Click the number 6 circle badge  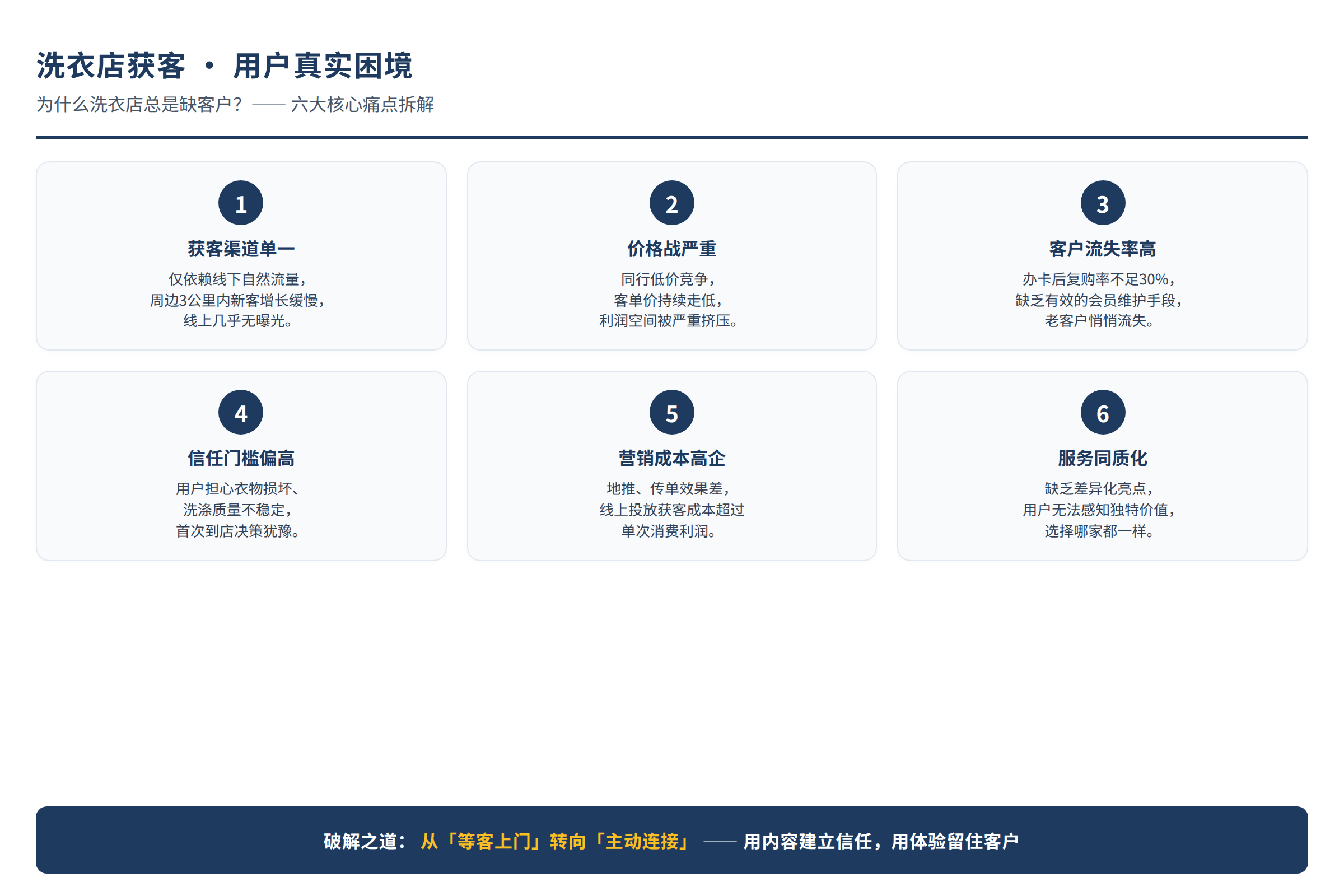pos(1102,413)
